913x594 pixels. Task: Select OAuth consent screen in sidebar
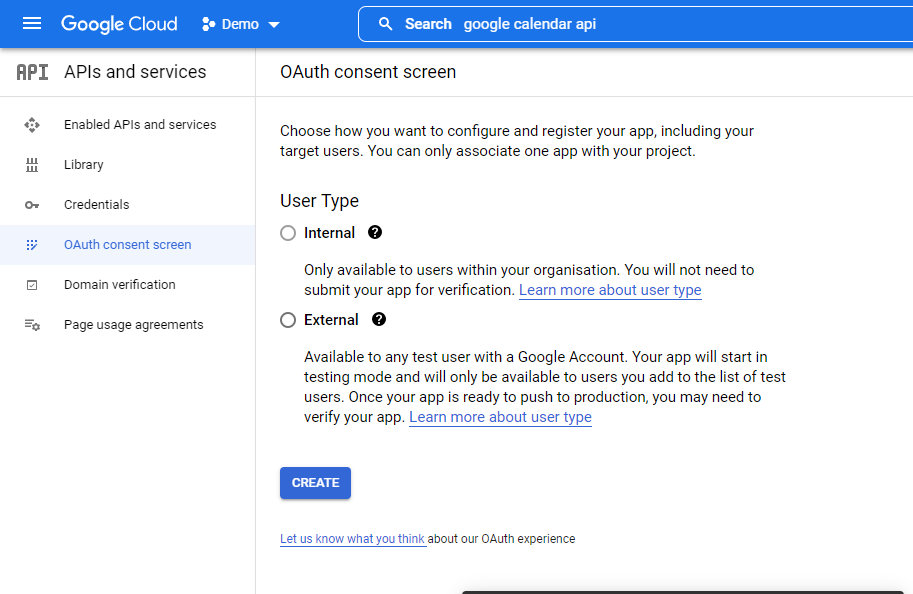128,245
